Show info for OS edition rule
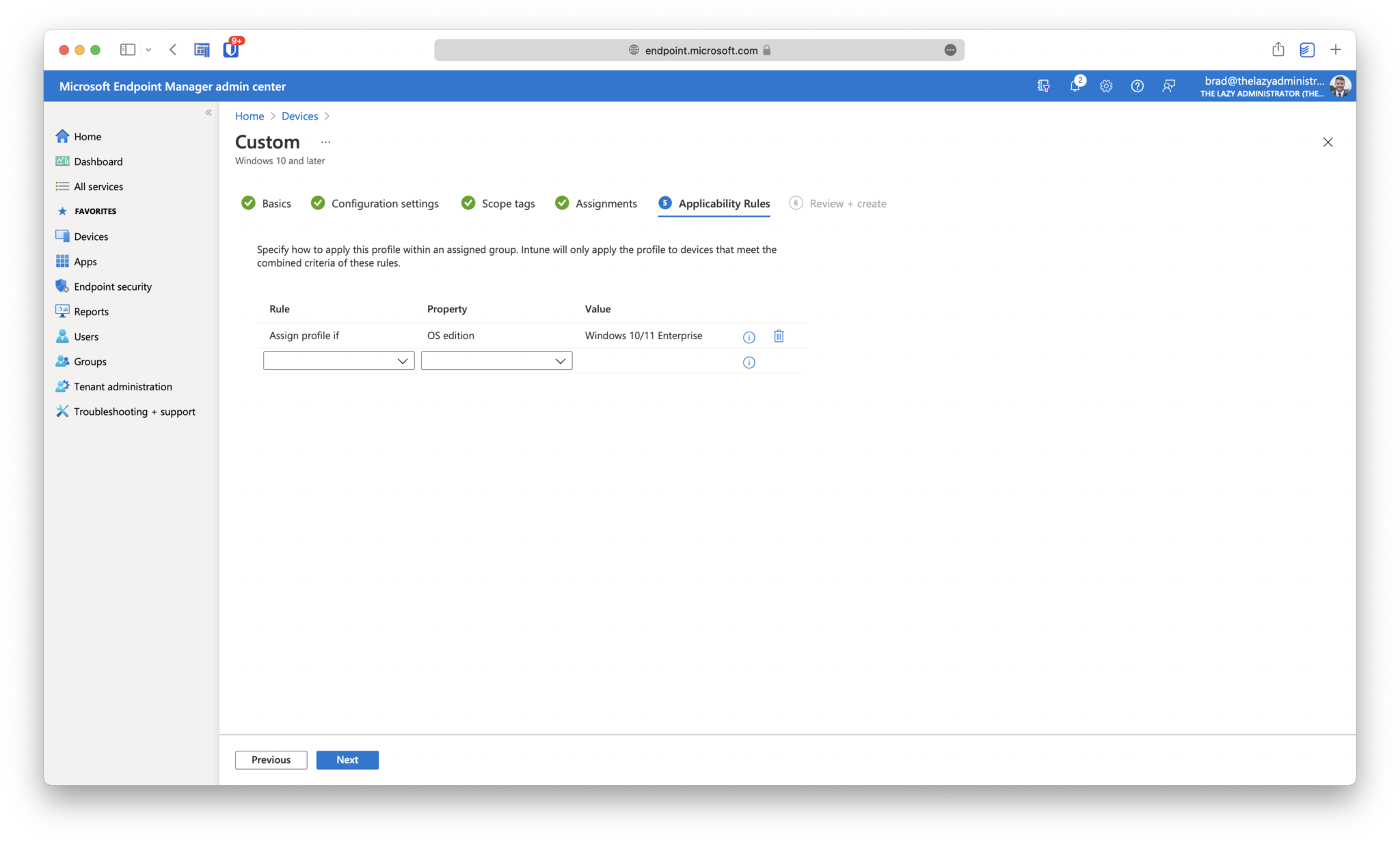1400x843 pixels. tap(749, 337)
